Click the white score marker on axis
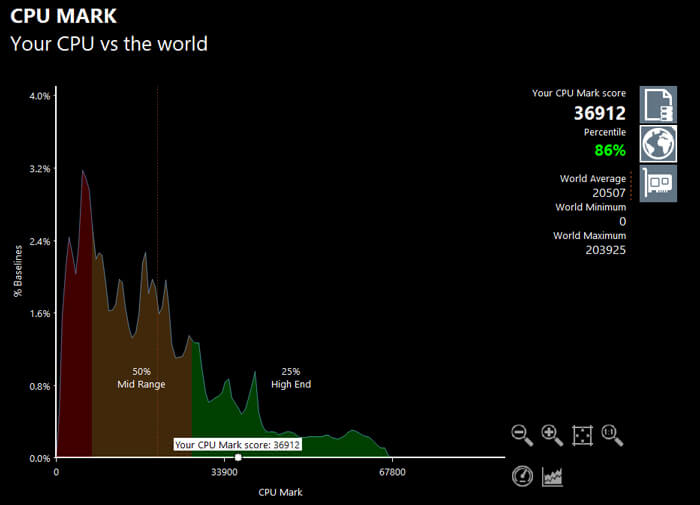700x505 pixels. coord(238,457)
